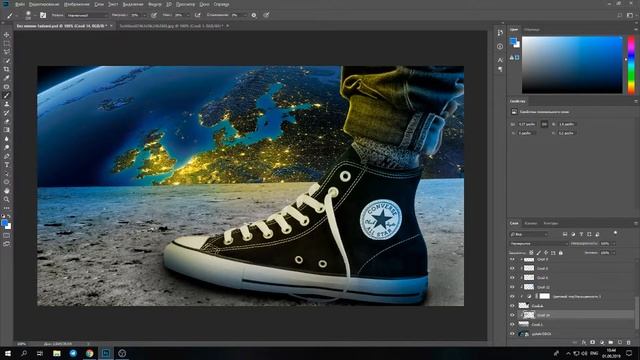Switch to the Channels (Каналы) tab
Screen dimensions: 640x360
tap(531, 223)
